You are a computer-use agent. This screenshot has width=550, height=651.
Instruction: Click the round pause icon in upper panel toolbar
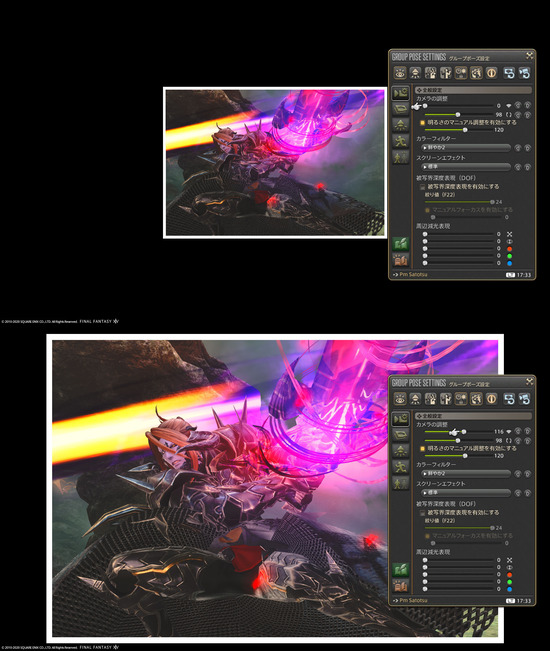pyautogui.click(x=491, y=73)
